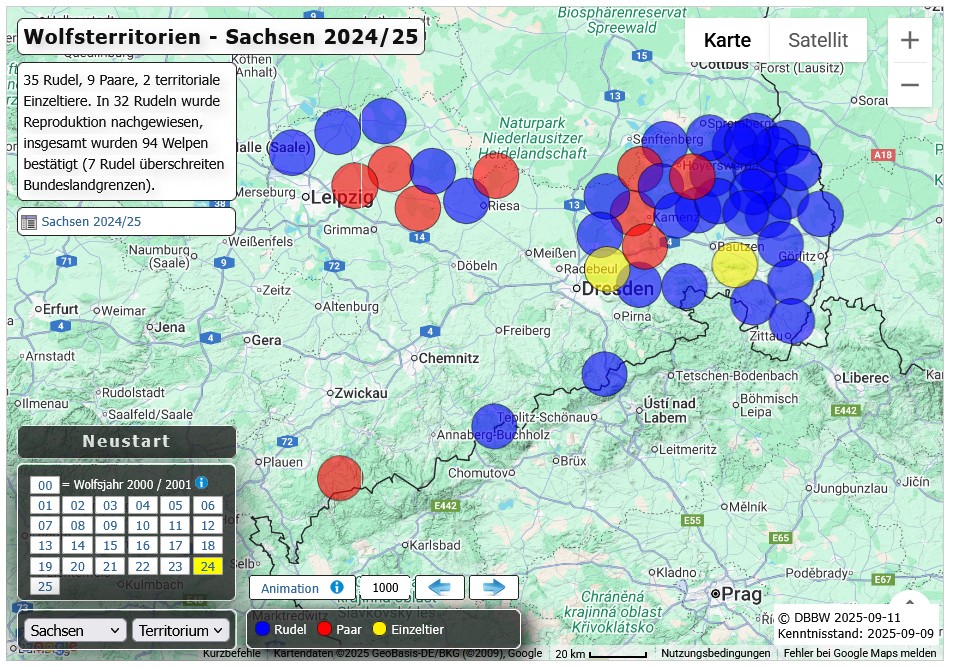Zoom out with the minus button

pos(909,85)
